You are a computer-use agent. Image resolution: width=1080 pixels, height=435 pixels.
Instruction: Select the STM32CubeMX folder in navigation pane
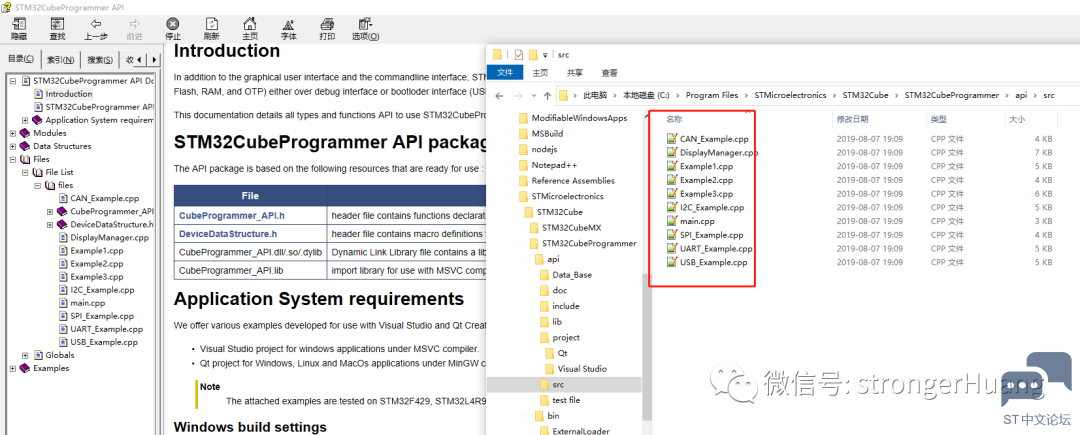pyautogui.click(x=563, y=228)
